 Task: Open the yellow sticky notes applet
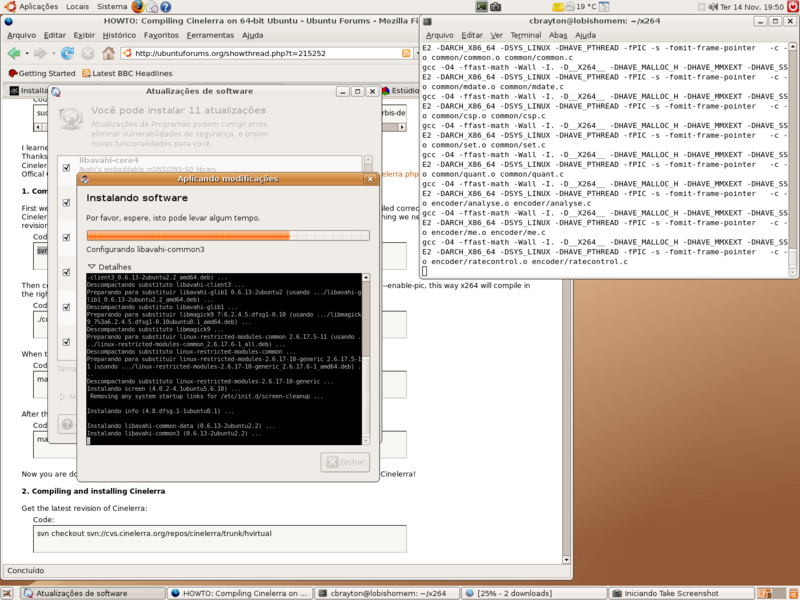[x=558, y=7]
